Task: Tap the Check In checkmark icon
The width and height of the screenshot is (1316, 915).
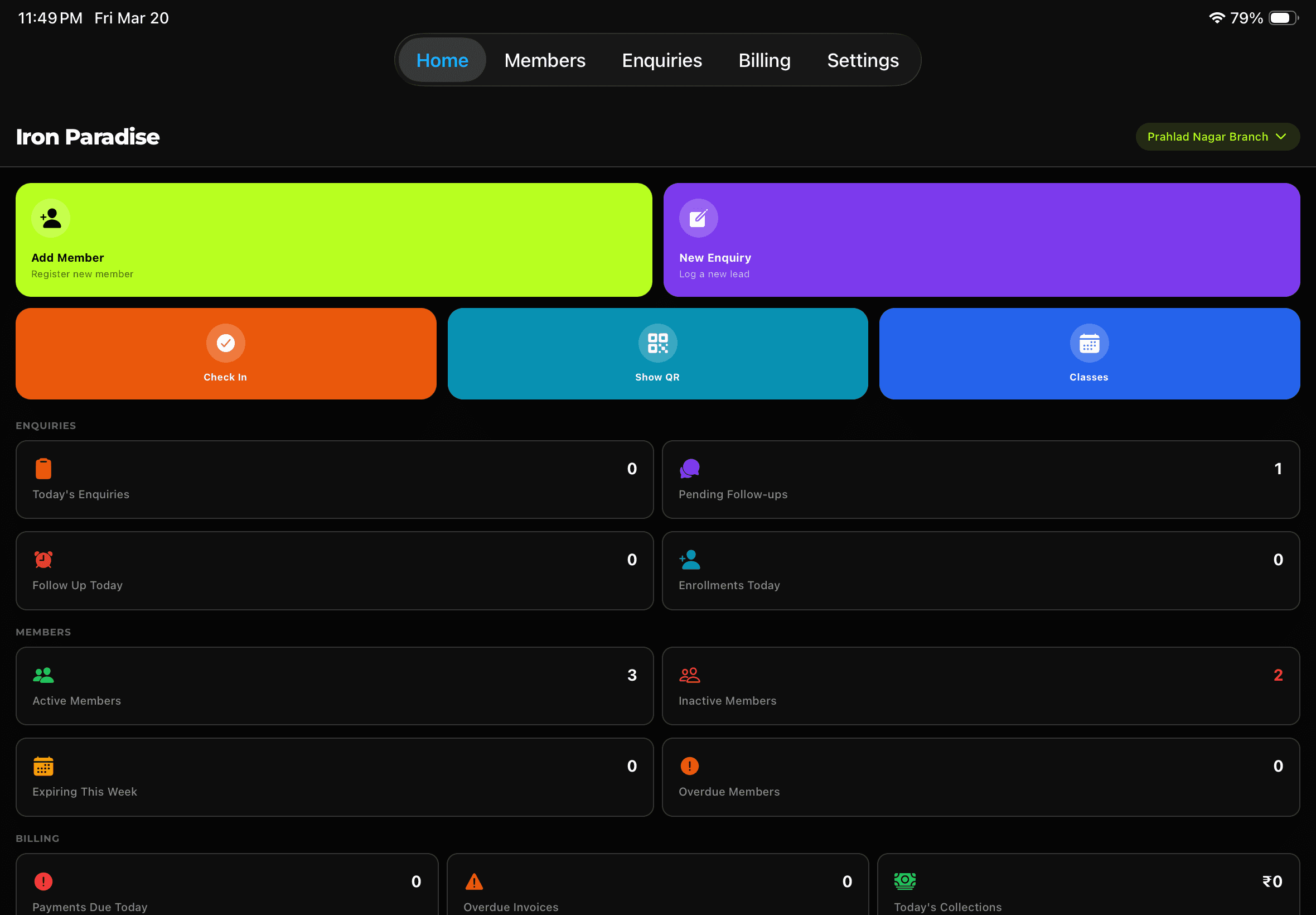Action: tap(225, 343)
